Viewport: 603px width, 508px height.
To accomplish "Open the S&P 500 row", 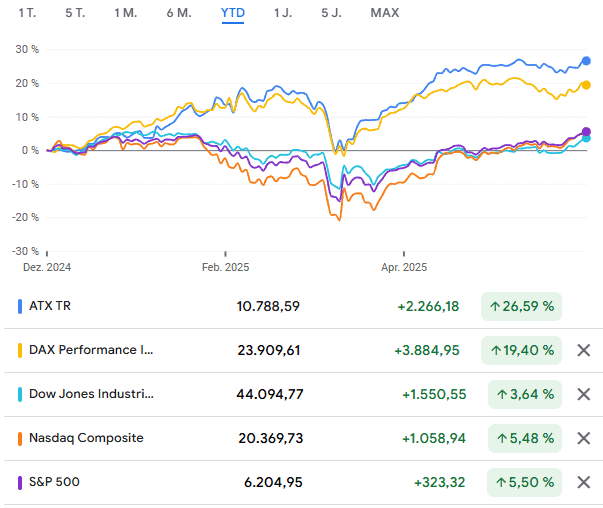I will coord(302,482).
